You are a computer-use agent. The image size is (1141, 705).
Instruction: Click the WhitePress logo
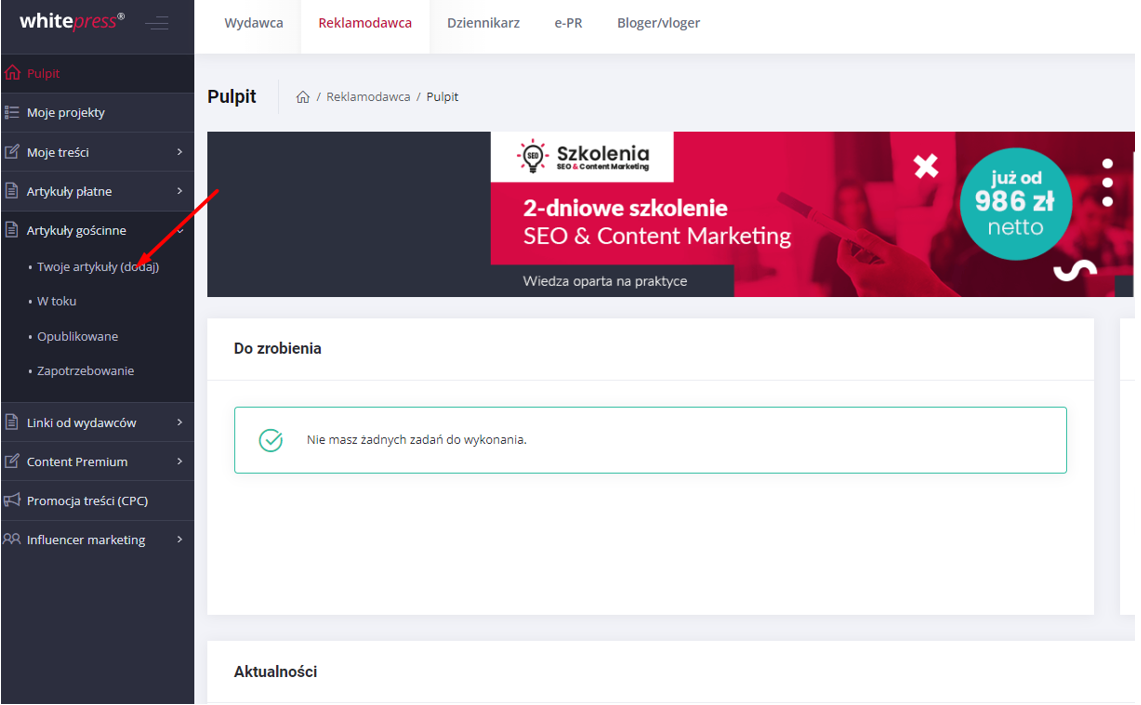pos(72,22)
